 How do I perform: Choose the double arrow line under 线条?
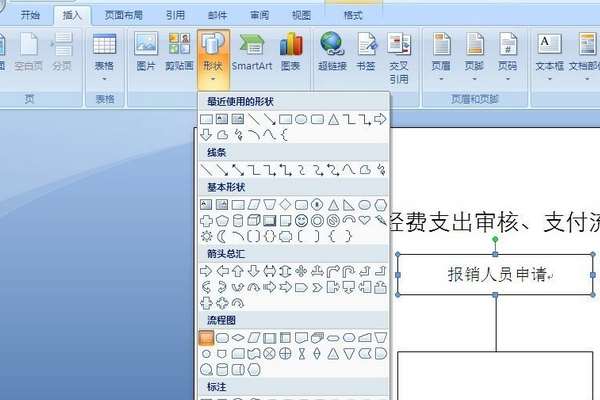[x=238, y=169]
